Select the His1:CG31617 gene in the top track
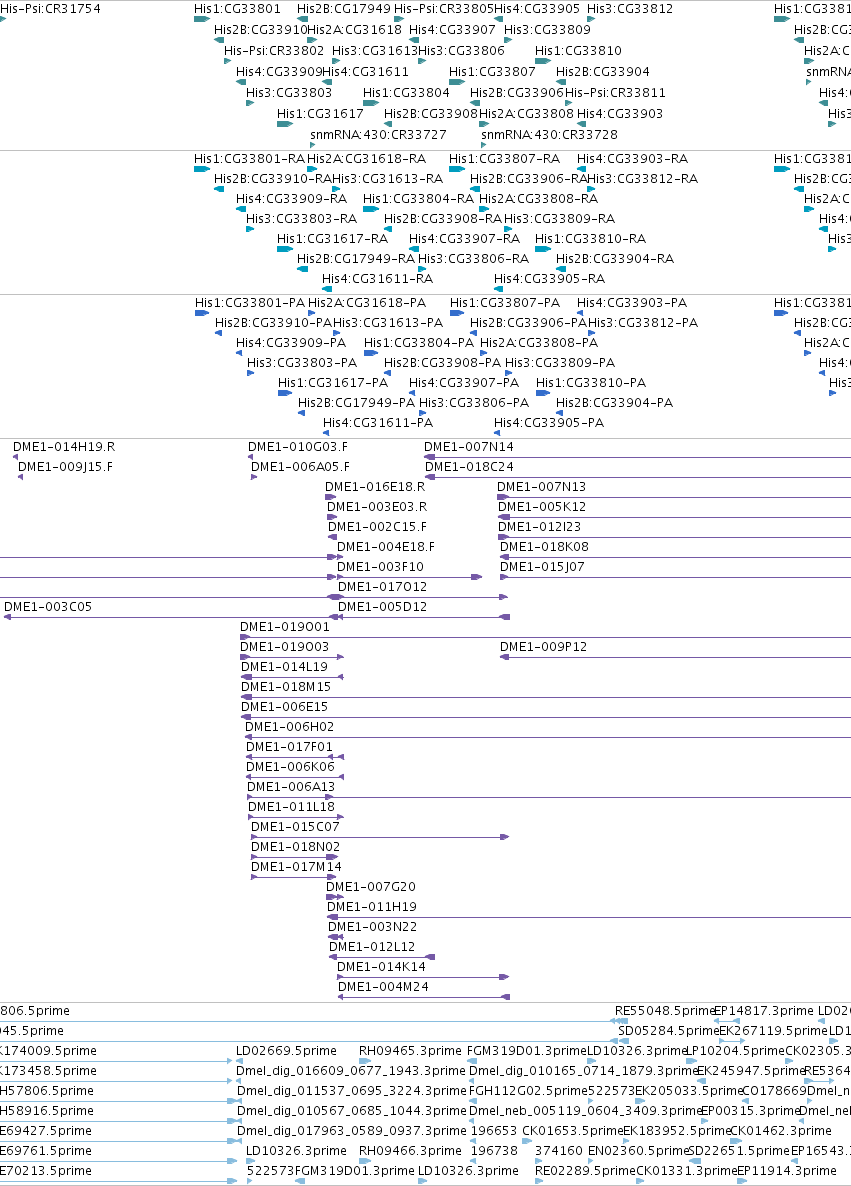Viewport: 851px width, 1186px height. click(x=320, y=113)
